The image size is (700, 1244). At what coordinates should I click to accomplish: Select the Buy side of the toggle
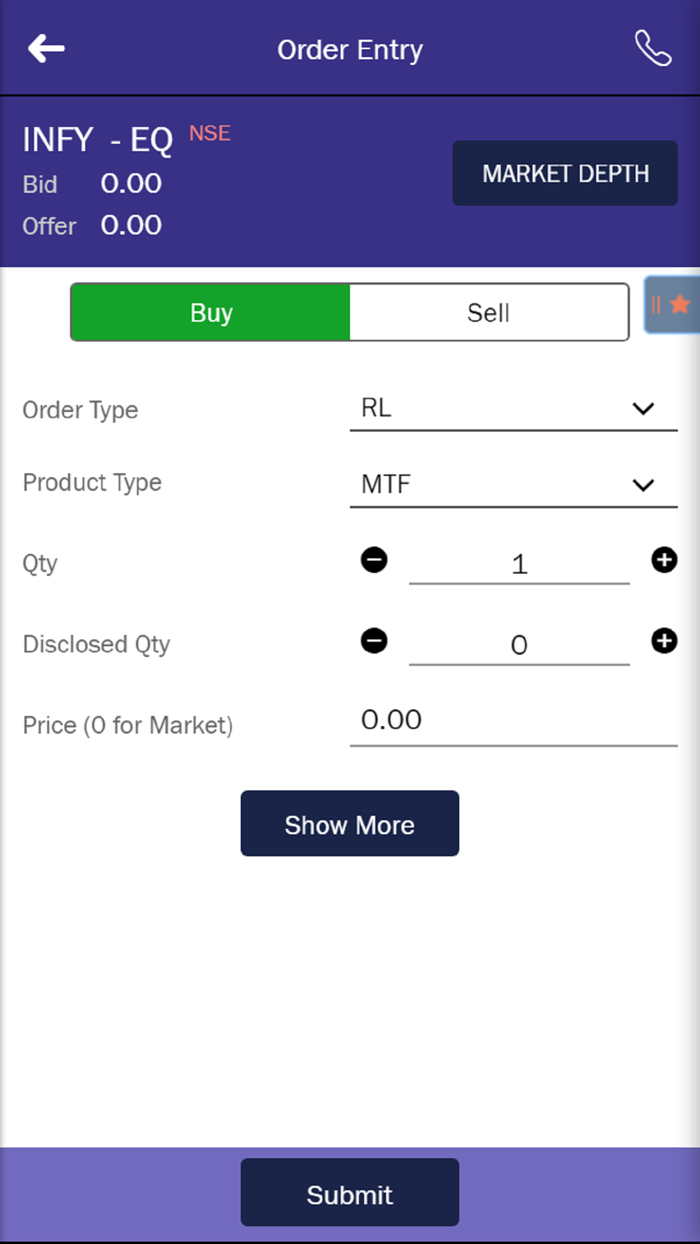click(x=210, y=312)
